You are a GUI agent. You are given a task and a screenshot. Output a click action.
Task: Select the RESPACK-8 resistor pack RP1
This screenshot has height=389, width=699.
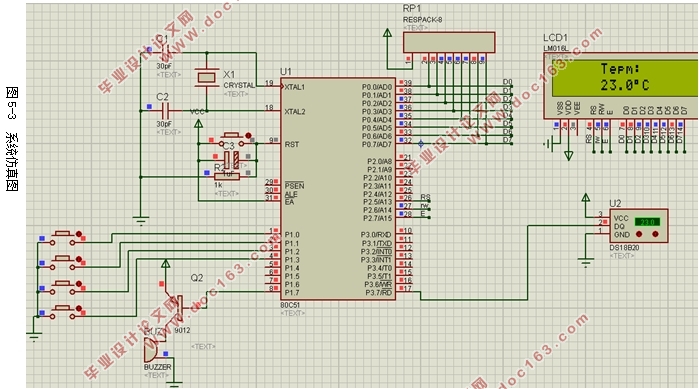[x=449, y=42]
